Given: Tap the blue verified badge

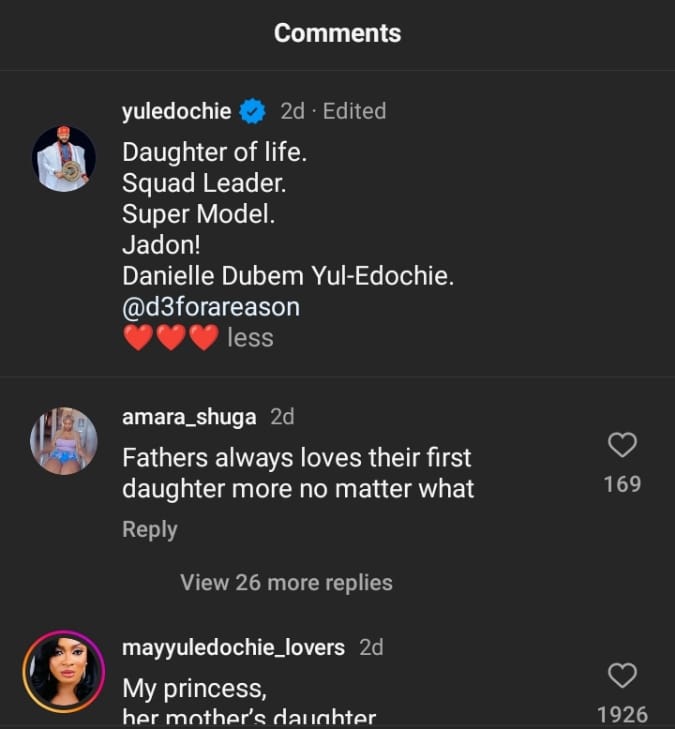Looking at the screenshot, I should [x=252, y=111].
